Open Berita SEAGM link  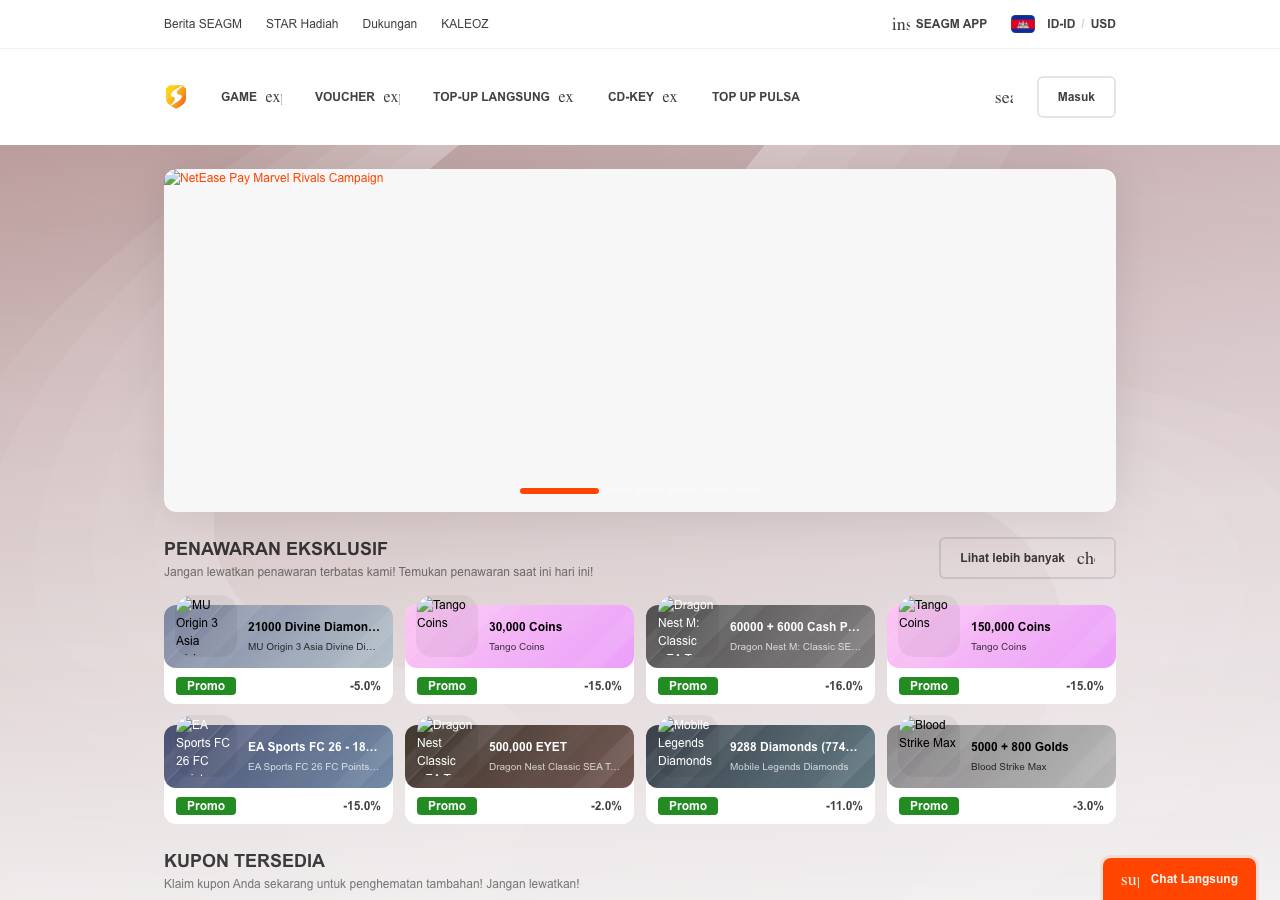[x=203, y=24]
